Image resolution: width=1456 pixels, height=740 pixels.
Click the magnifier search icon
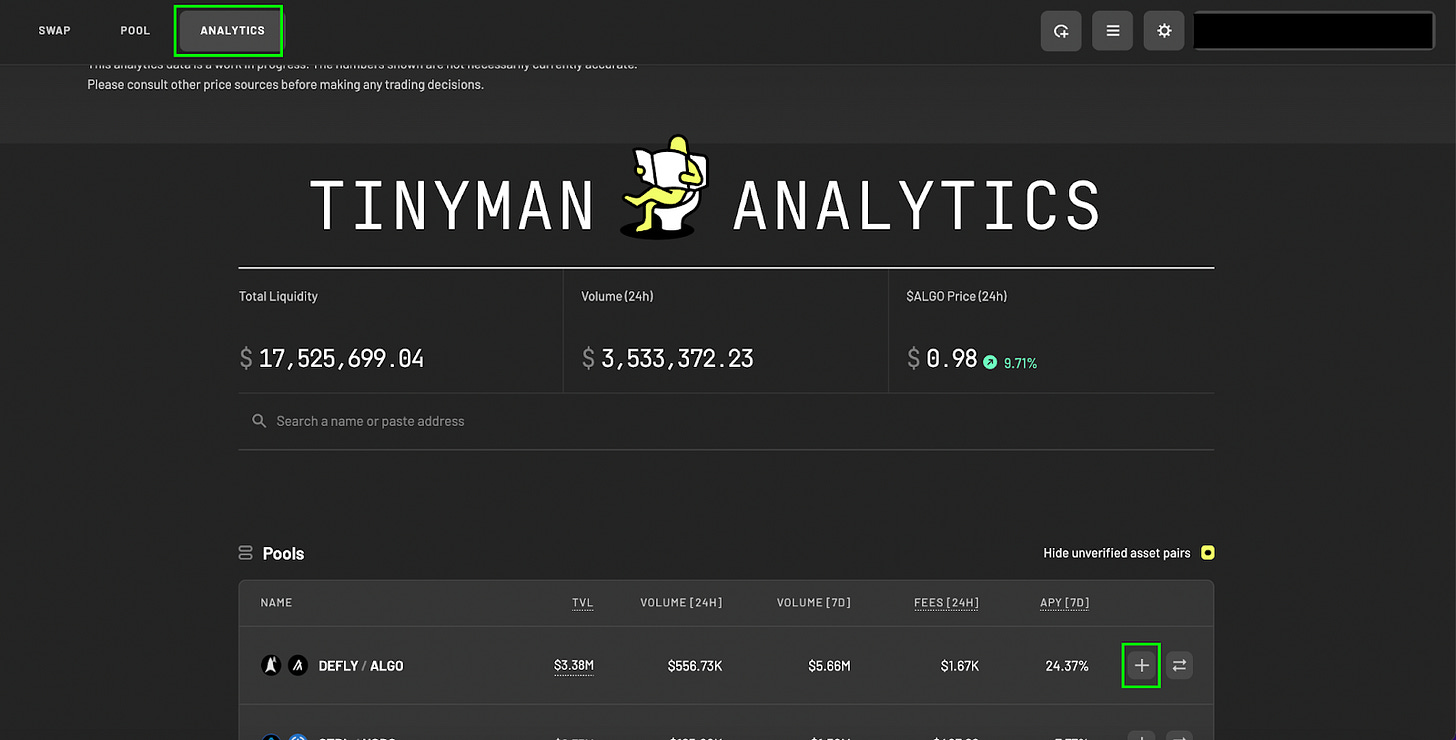pyautogui.click(x=259, y=421)
